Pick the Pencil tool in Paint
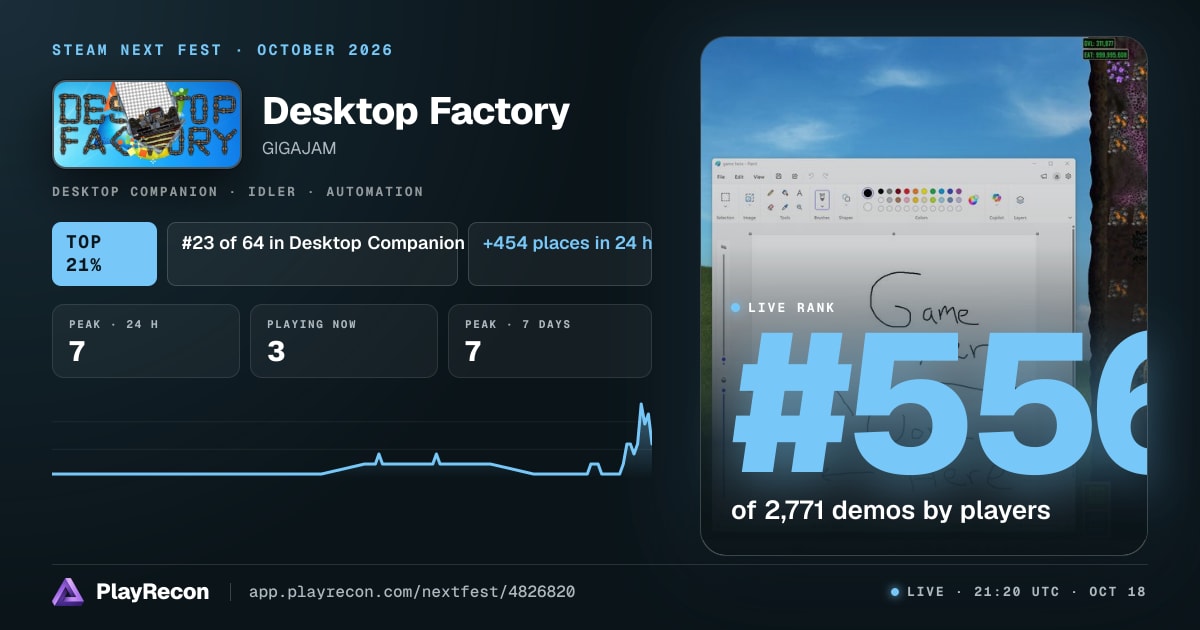Viewport: 1200px width, 630px height. [x=771, y=193]
